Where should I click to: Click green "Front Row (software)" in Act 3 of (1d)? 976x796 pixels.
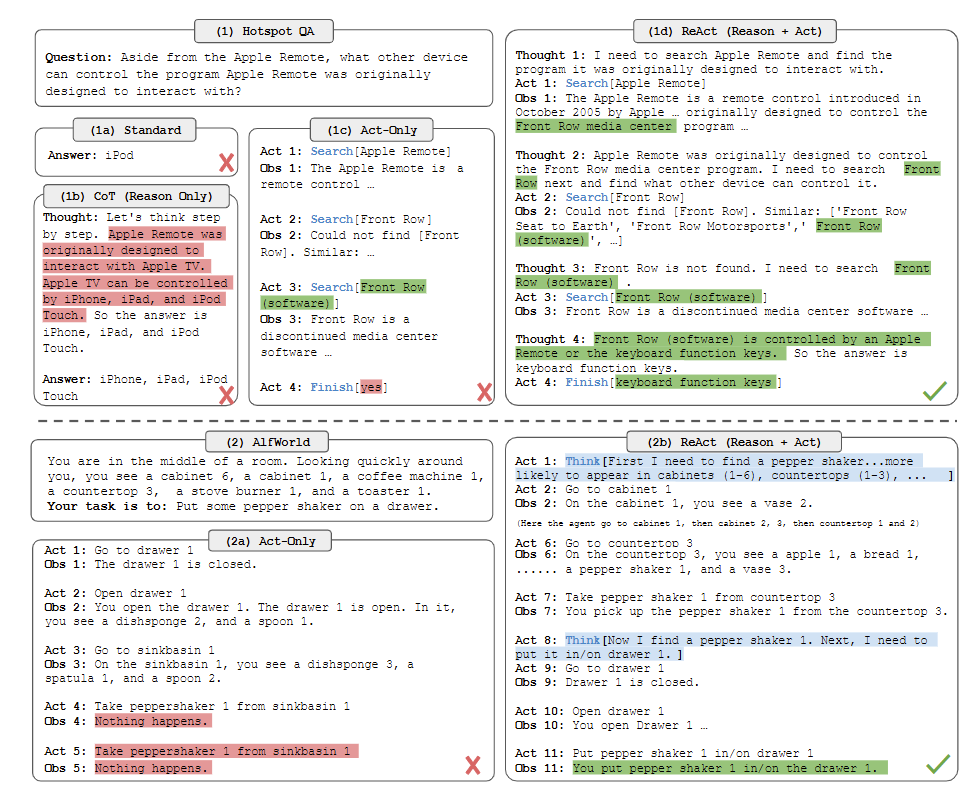pos(688,297)
